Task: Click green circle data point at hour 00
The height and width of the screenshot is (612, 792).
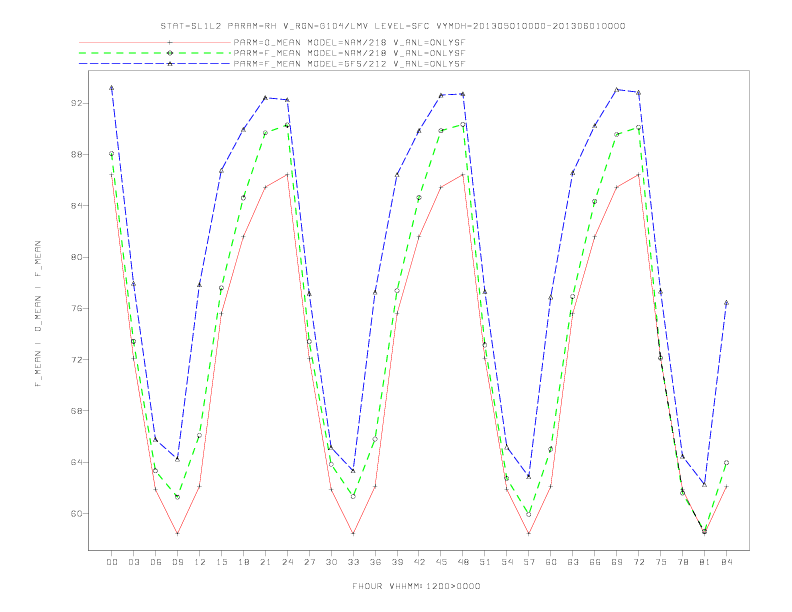Action: pos(112,154)
